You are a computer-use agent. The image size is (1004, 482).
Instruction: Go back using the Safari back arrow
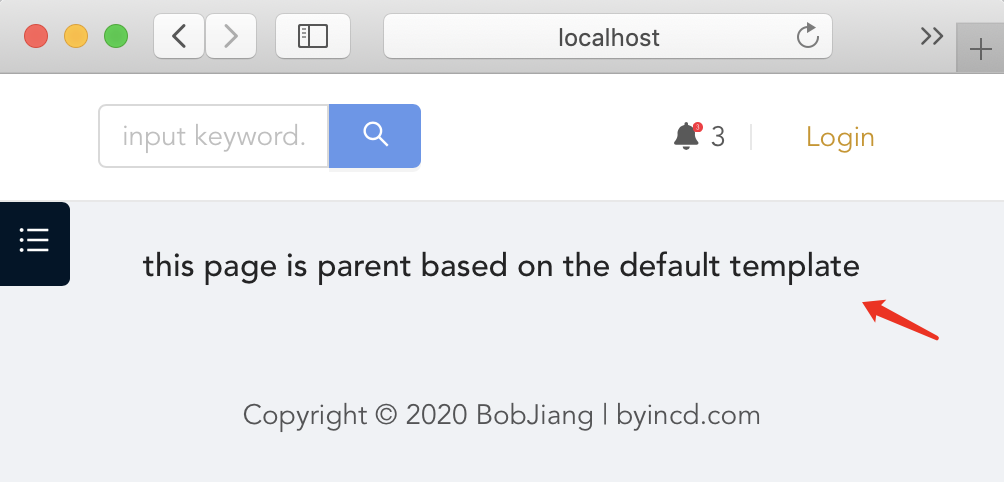click(x=179, y=36)
